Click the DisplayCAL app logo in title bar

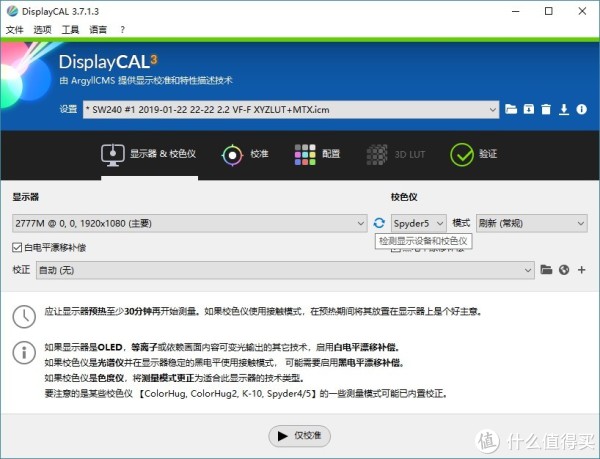coord(12,11)
